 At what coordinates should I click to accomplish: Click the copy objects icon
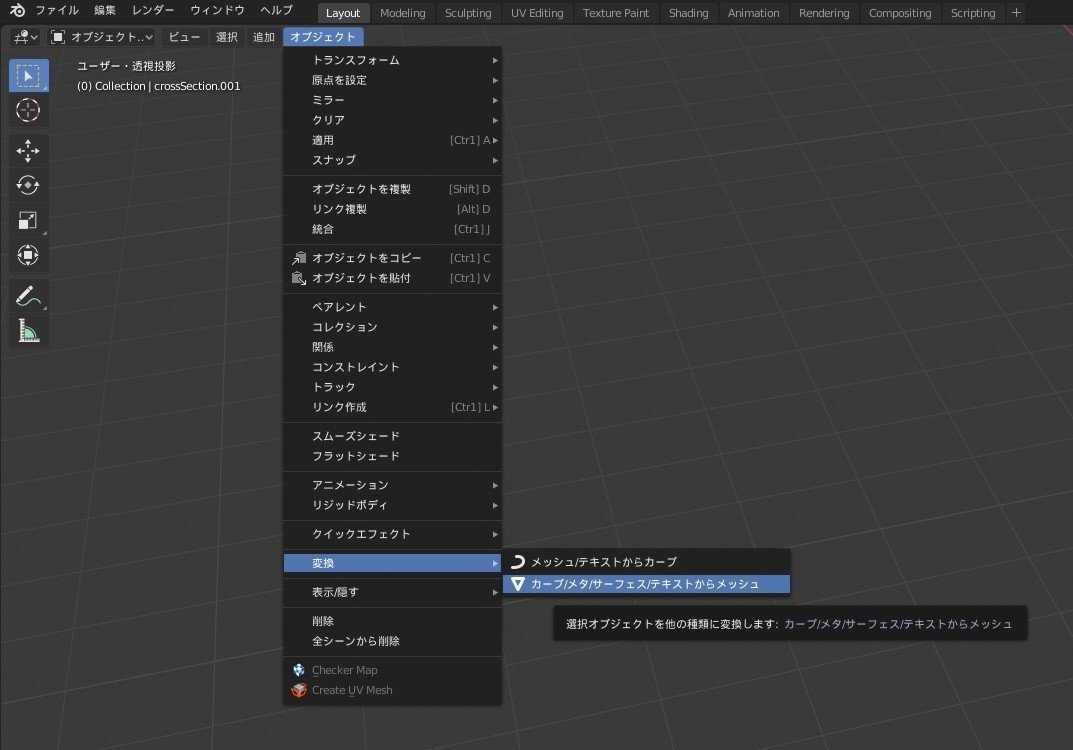(x=299, y=258)
